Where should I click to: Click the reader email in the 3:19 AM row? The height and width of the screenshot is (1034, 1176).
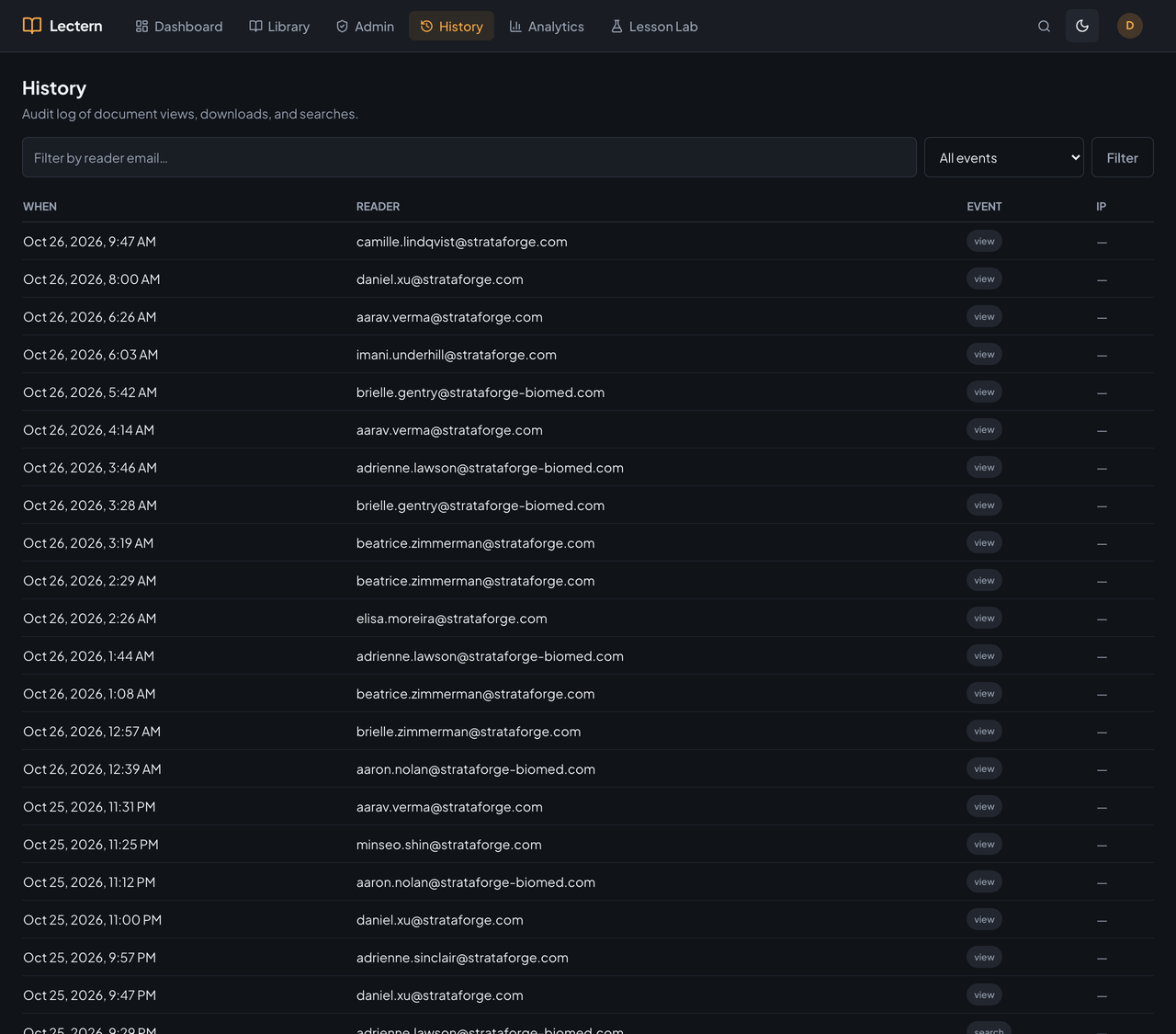coord(475,543)
